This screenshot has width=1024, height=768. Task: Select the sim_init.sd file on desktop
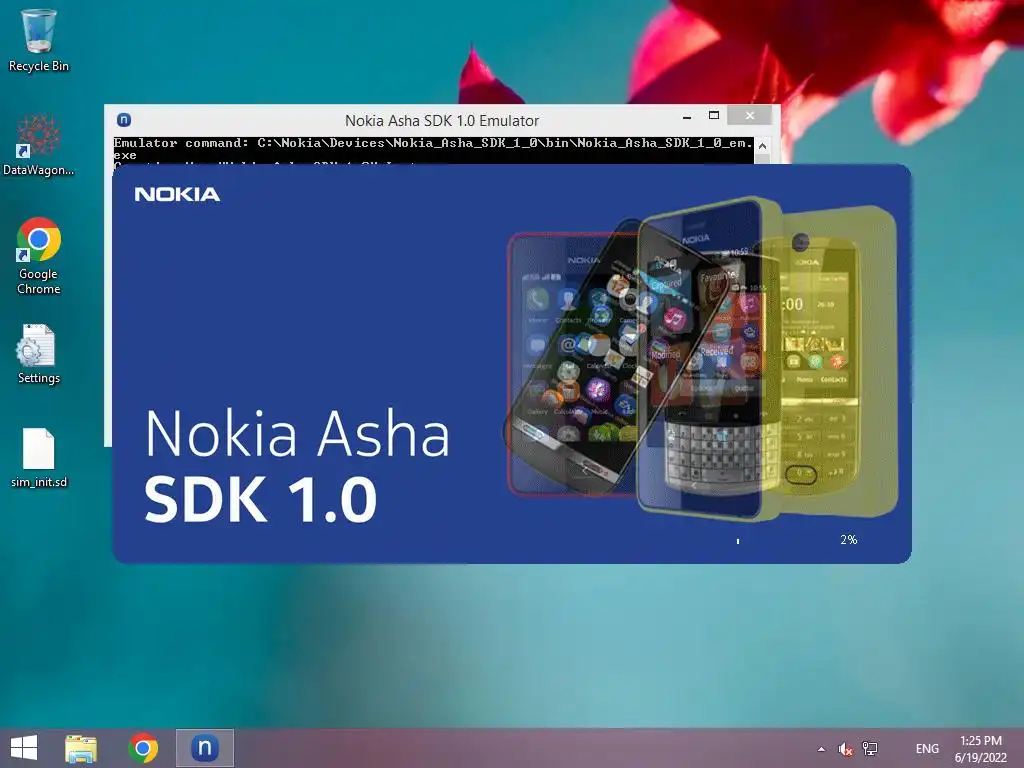tap(39, 457)
